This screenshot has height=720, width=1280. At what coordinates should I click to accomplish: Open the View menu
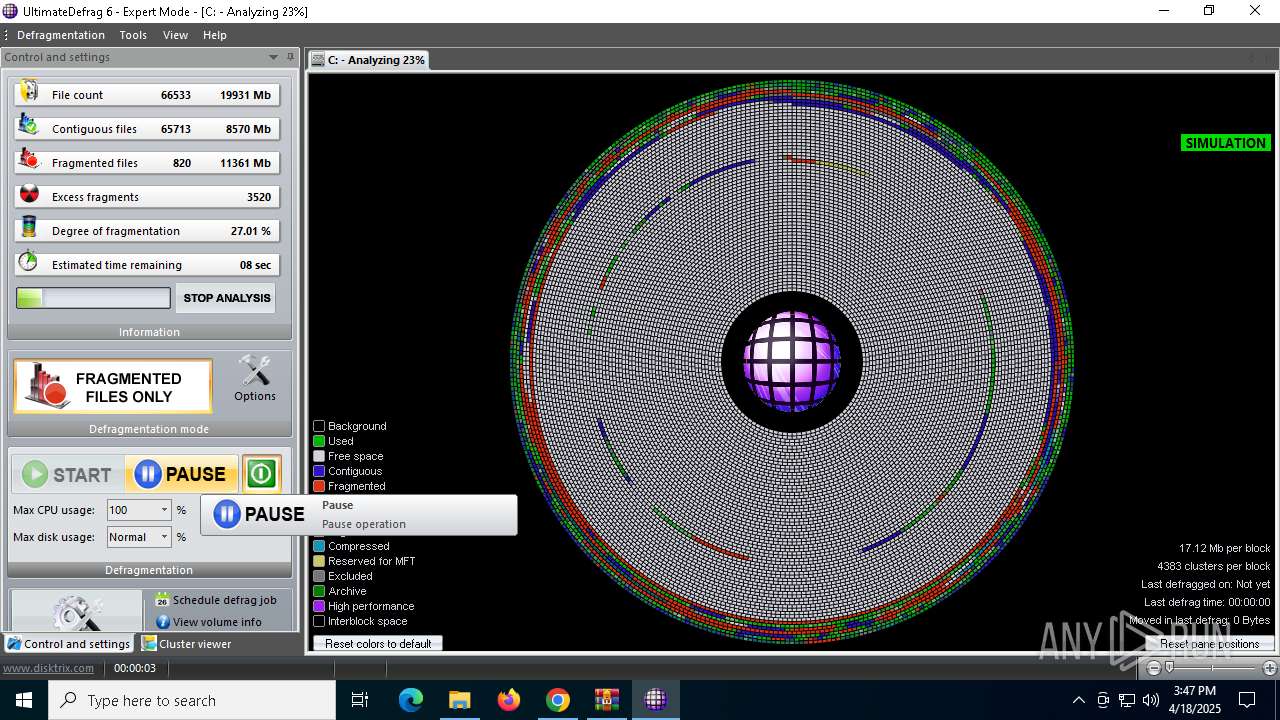pyautogui.click(x=175, y=35)
